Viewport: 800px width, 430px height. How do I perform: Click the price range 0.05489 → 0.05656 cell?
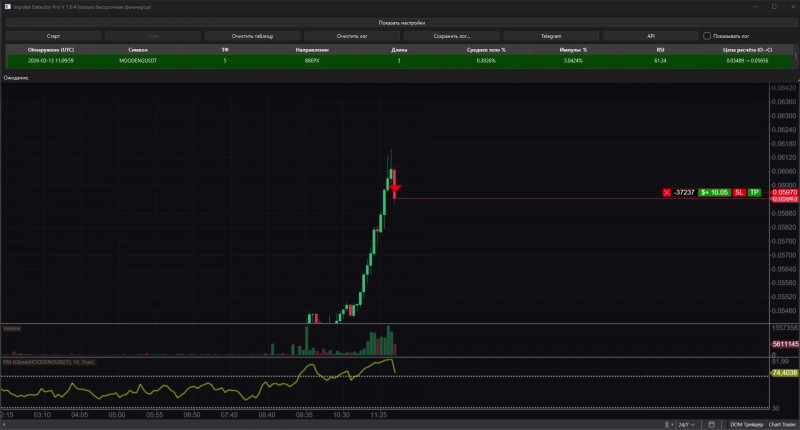click(747, 61)
